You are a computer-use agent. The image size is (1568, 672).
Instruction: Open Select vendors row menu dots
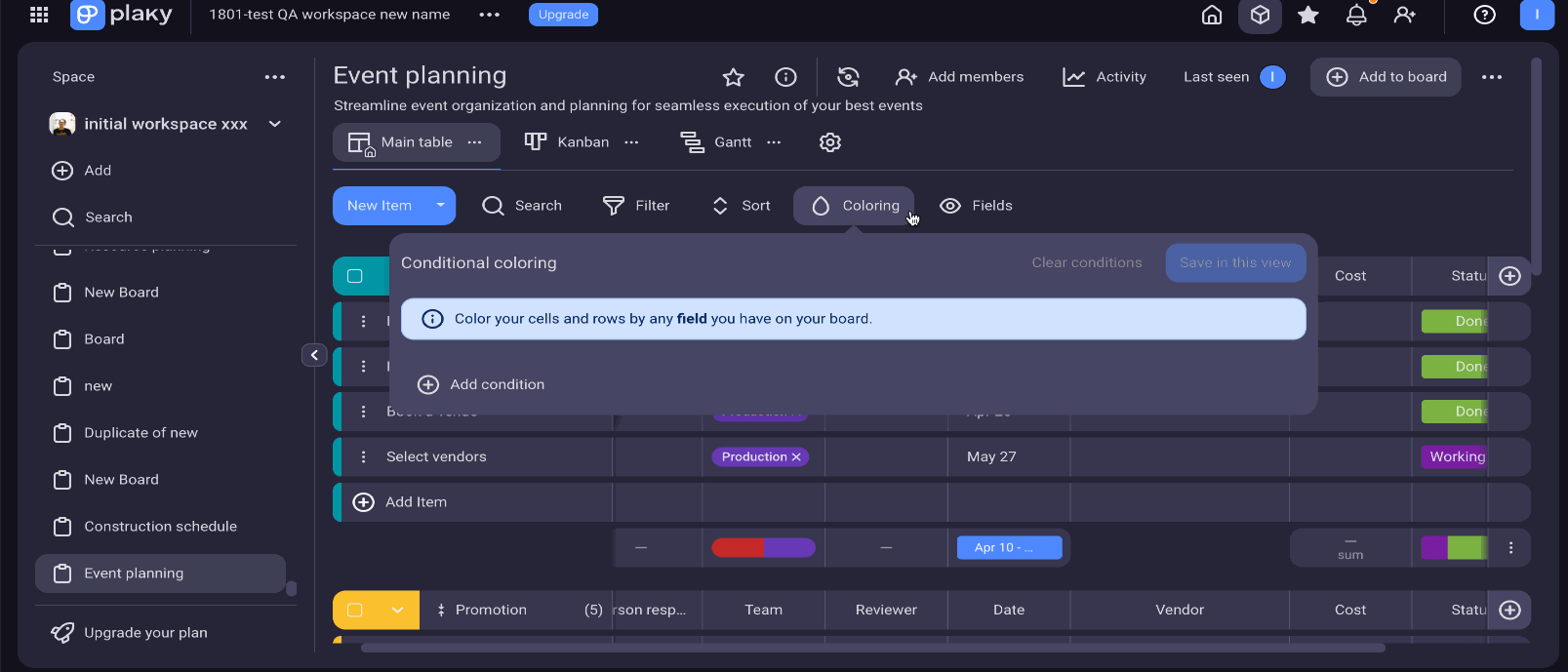tap(364, 456)
